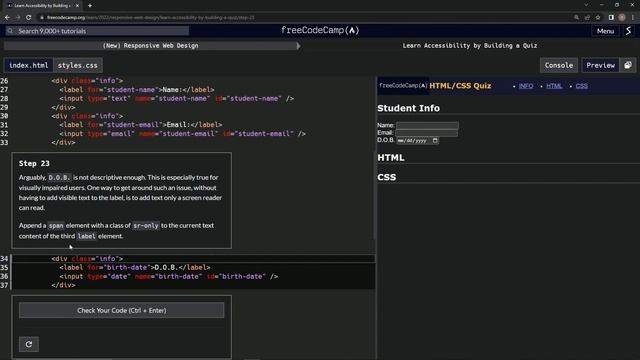Screen dimensions: 640x360
Task: Click code line 34 div class info
Action: pos(87,258)
